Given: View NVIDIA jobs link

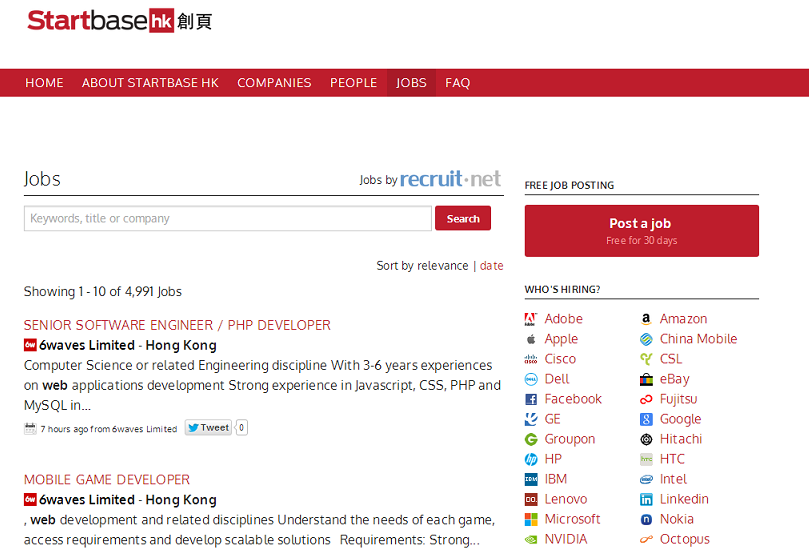Looking at the screenshot, I should (x=565, y=539).
